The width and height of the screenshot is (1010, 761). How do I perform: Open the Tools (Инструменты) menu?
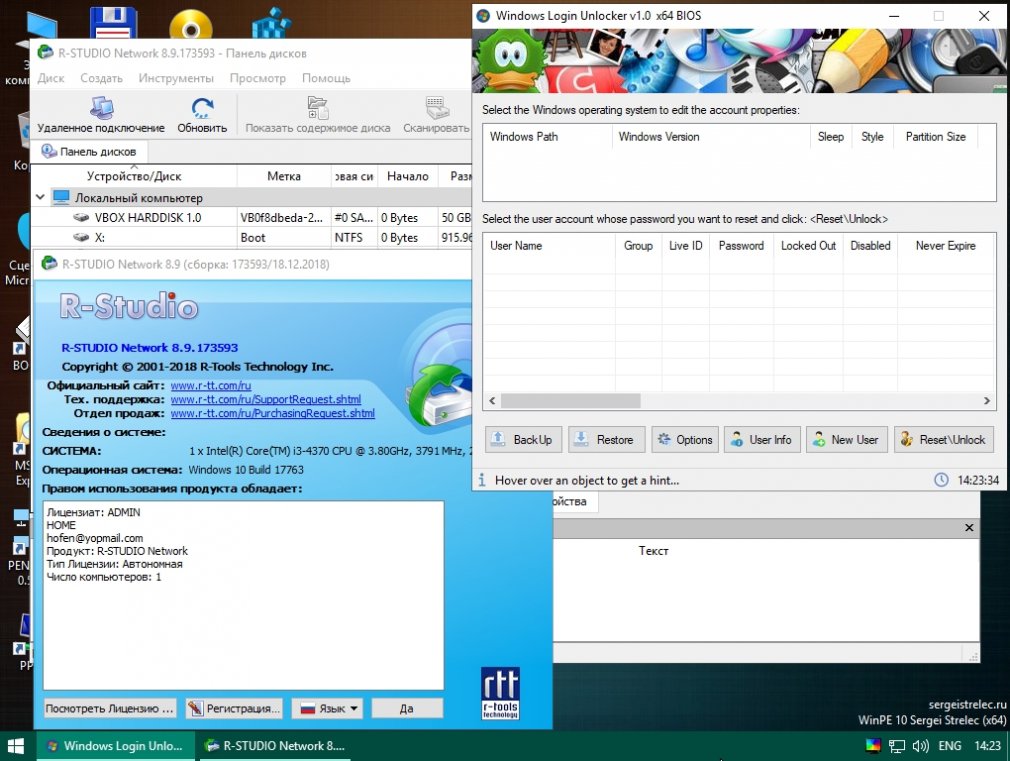pyautogui.click(x=176, y=78)
